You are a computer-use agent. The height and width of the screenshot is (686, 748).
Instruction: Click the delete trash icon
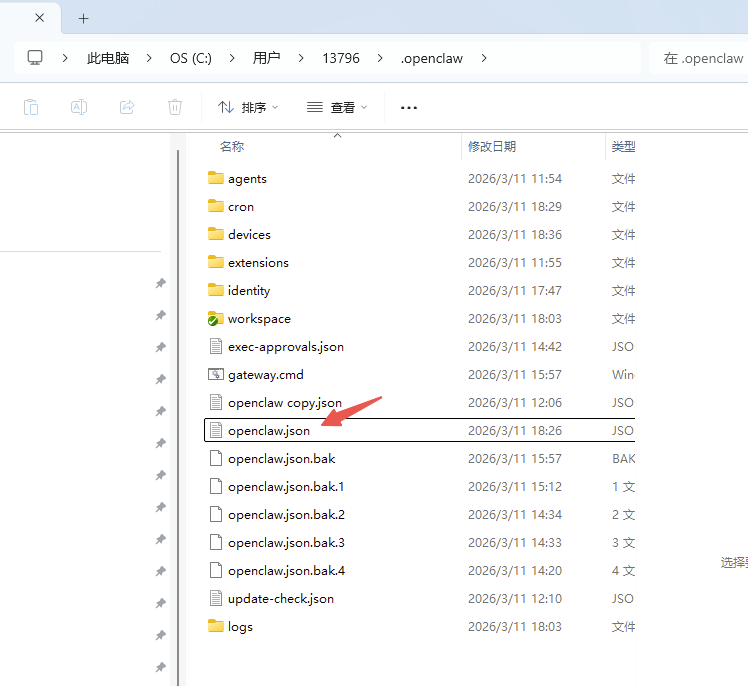pos(175,107)
